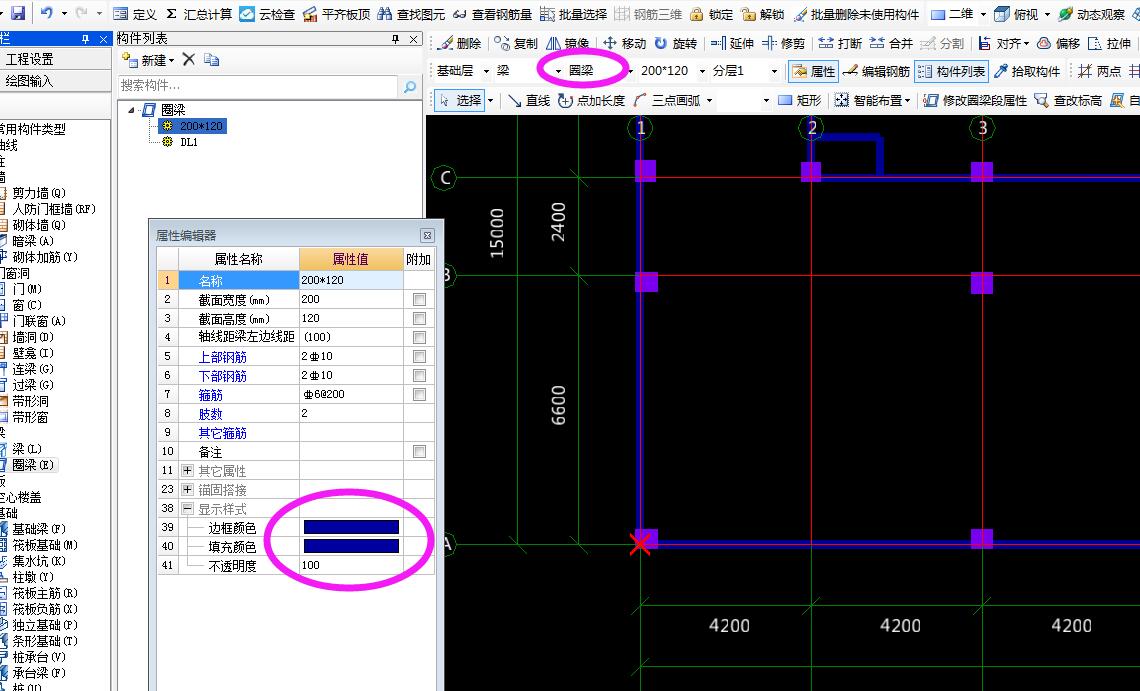Select 修剪 trim tool

[784, 43]
